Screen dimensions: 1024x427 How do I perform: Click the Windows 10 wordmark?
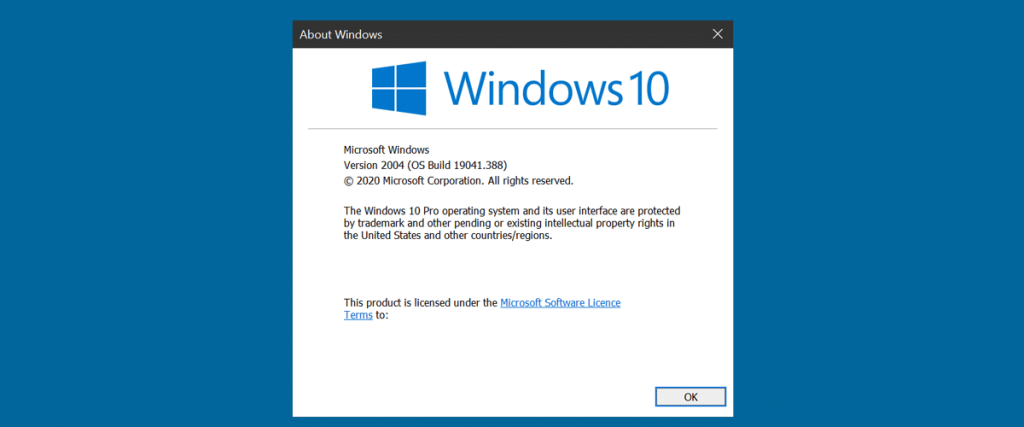[x=557, y=88]
